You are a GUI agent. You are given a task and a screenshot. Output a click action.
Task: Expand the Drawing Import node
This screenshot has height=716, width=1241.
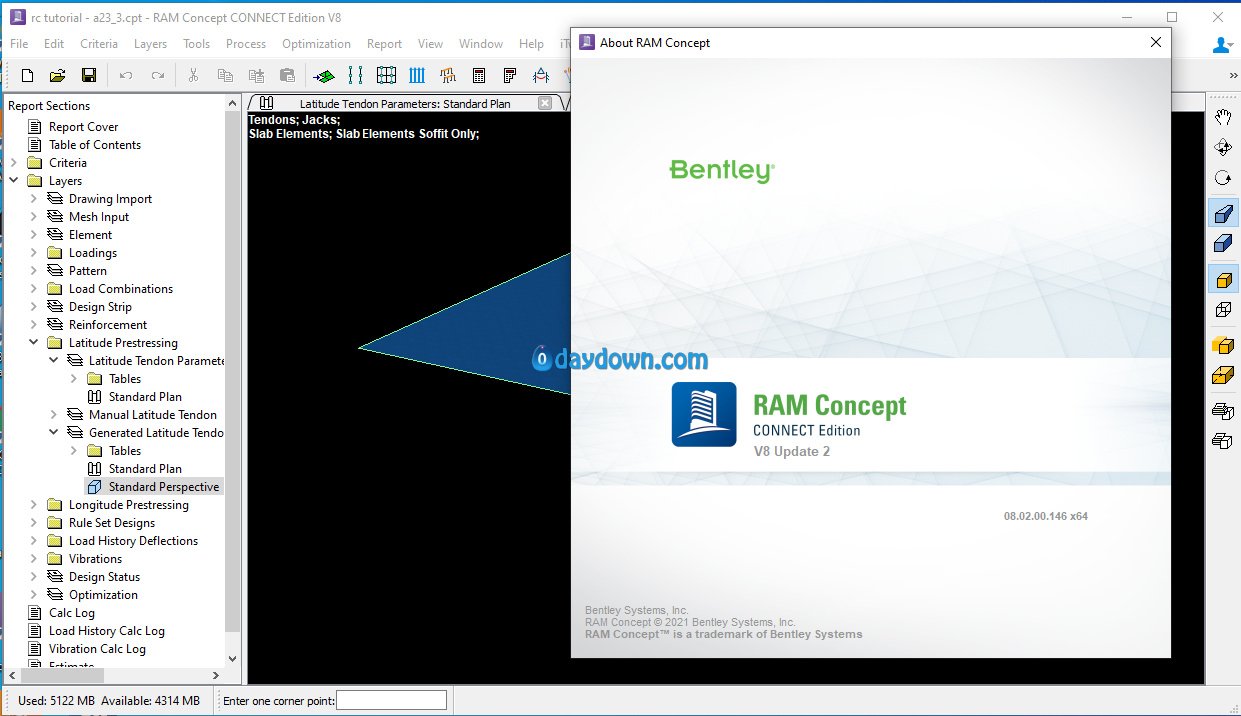(34, 199)
